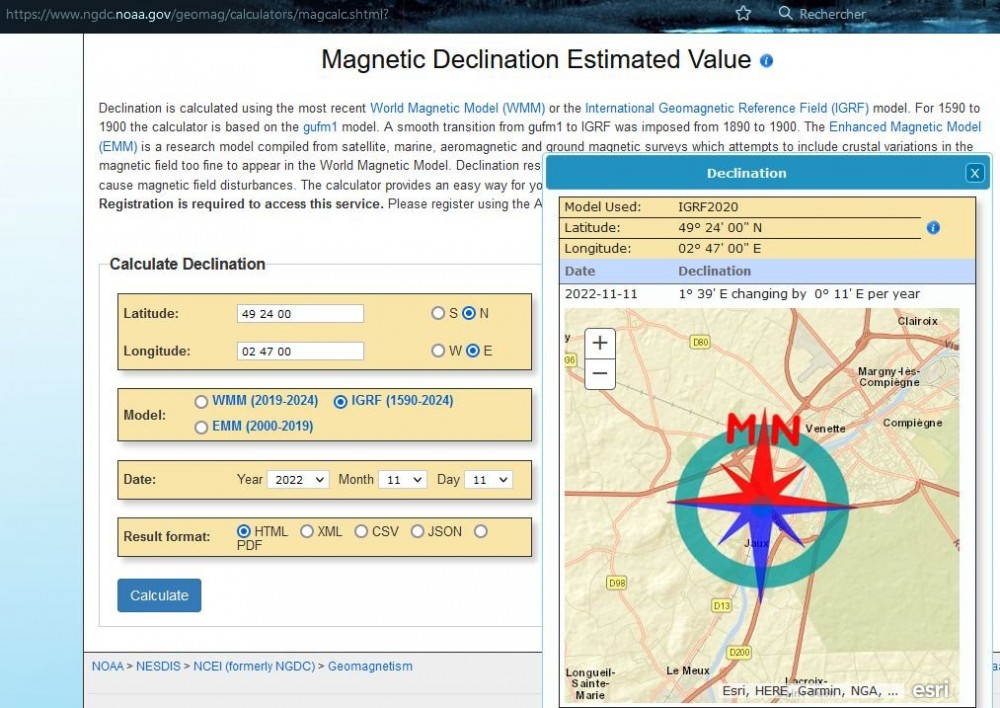1000x708 pixels.
Task: Open World Magnetic Model (WMM) link
Action: click(x=457, y=108)
